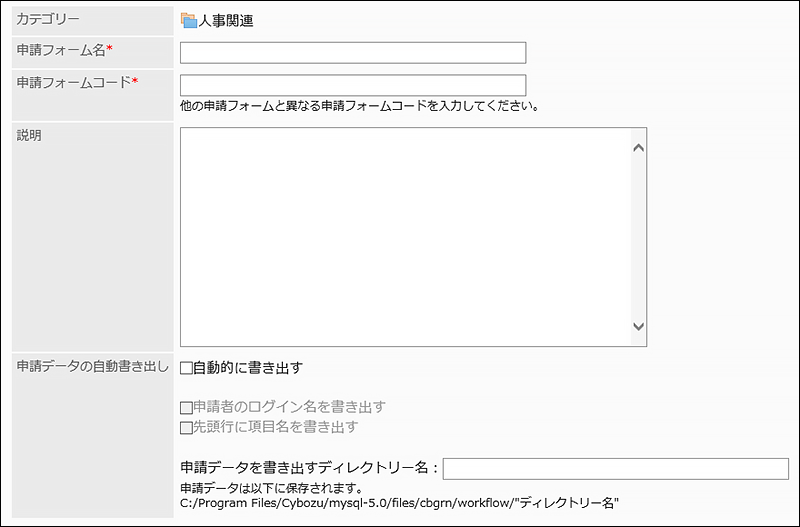Click the up arrow of the 説明 scrollbar

coord(638,148)
